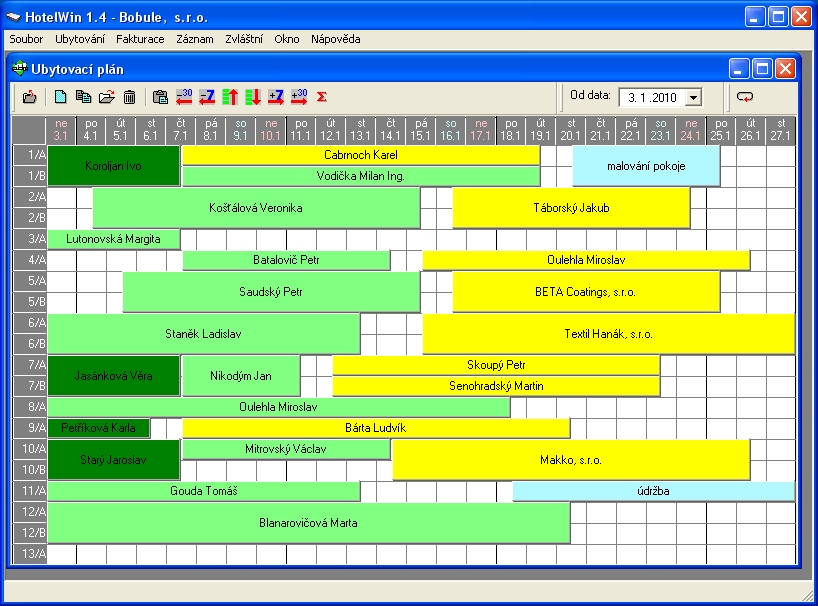This screenshot has height=606, width=818.
Task: Click the green rows up arrow icon
Action: pos(230,97)
